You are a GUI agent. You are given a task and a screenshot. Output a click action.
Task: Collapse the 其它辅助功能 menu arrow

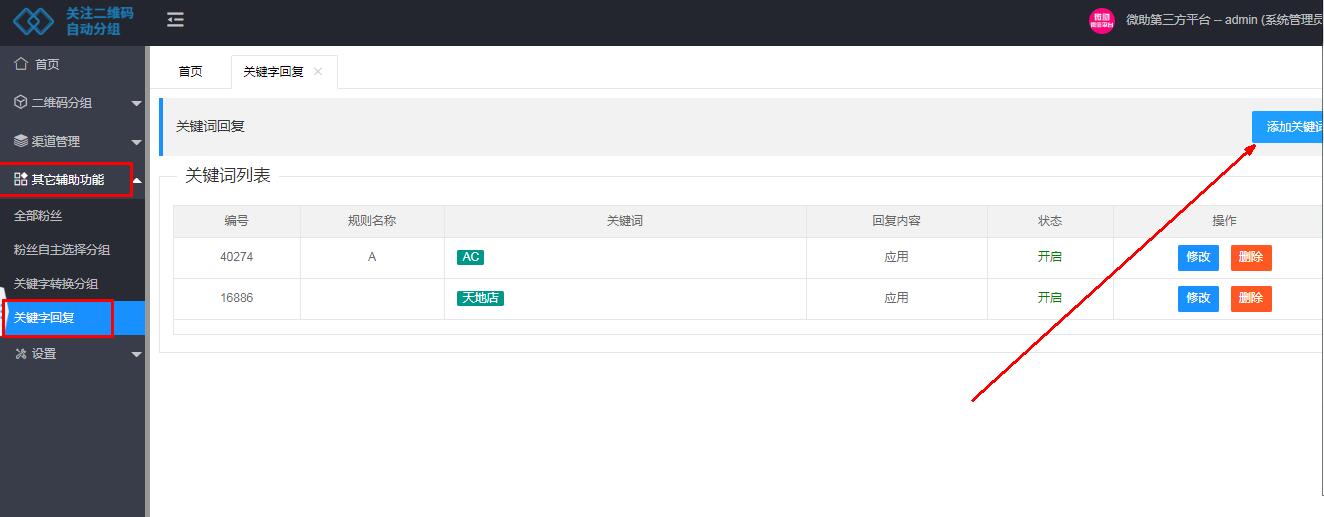(137, 180)
